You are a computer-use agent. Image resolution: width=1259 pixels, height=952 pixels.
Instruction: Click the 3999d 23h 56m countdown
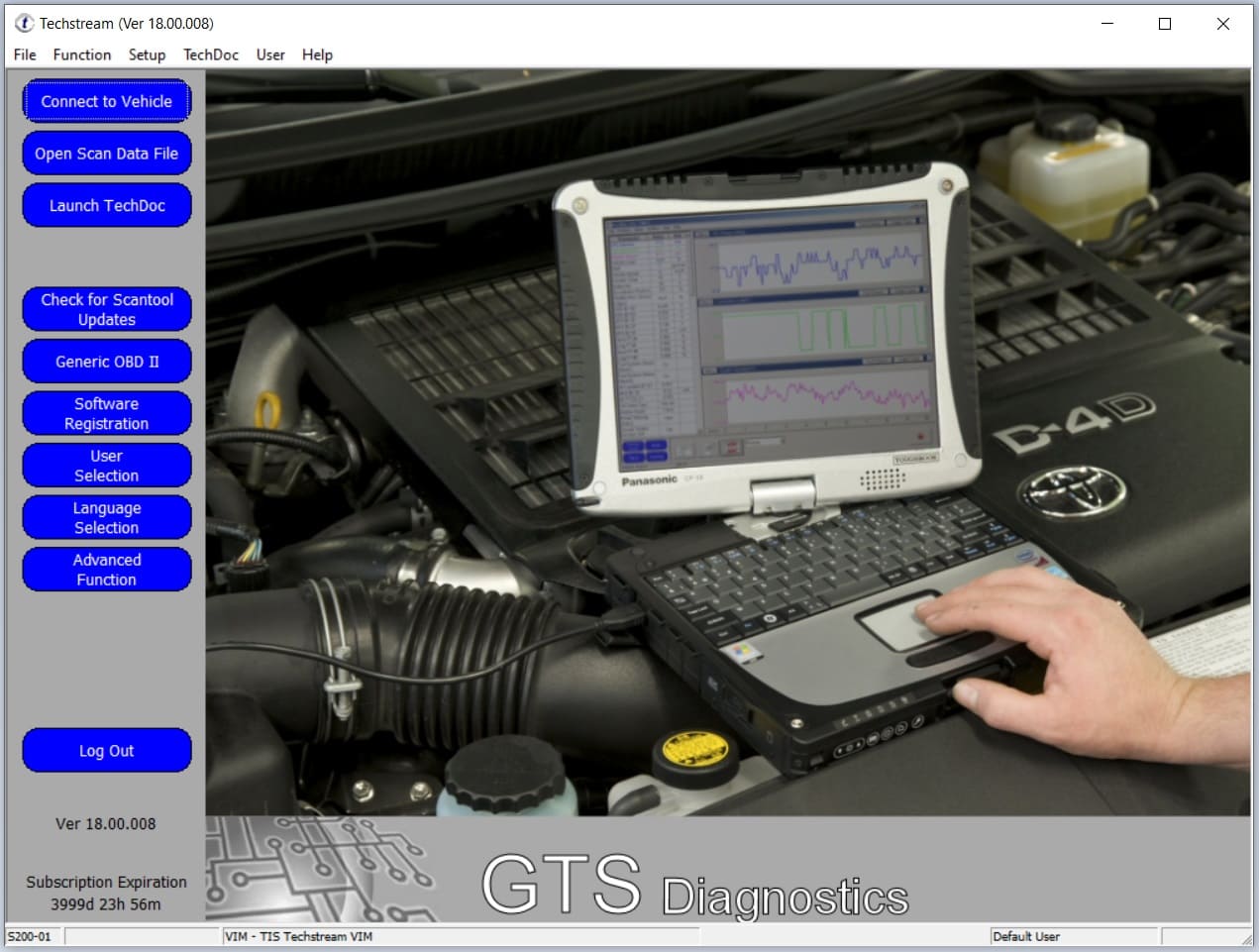(106, 903)
